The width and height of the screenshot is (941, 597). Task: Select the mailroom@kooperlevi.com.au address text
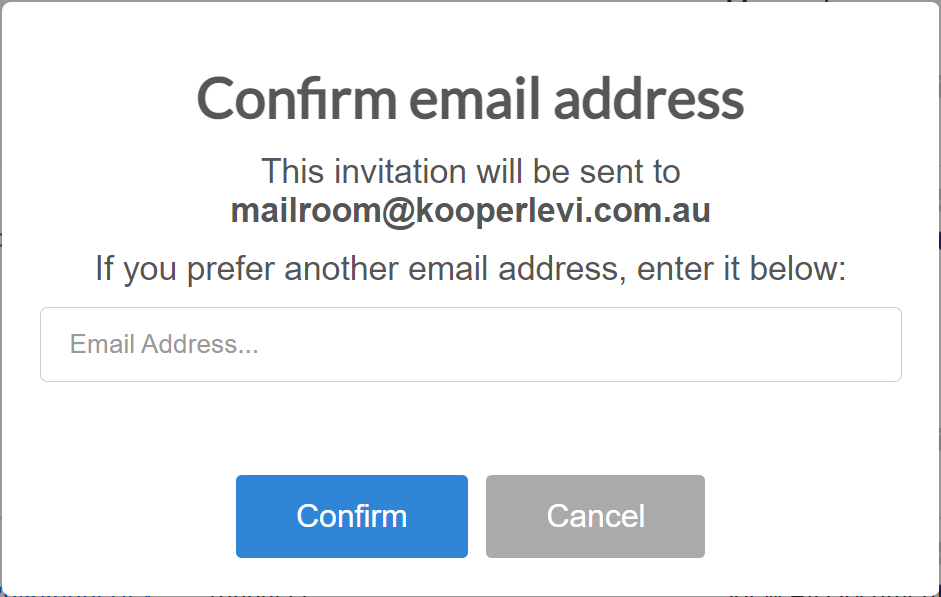coord(470,211)
